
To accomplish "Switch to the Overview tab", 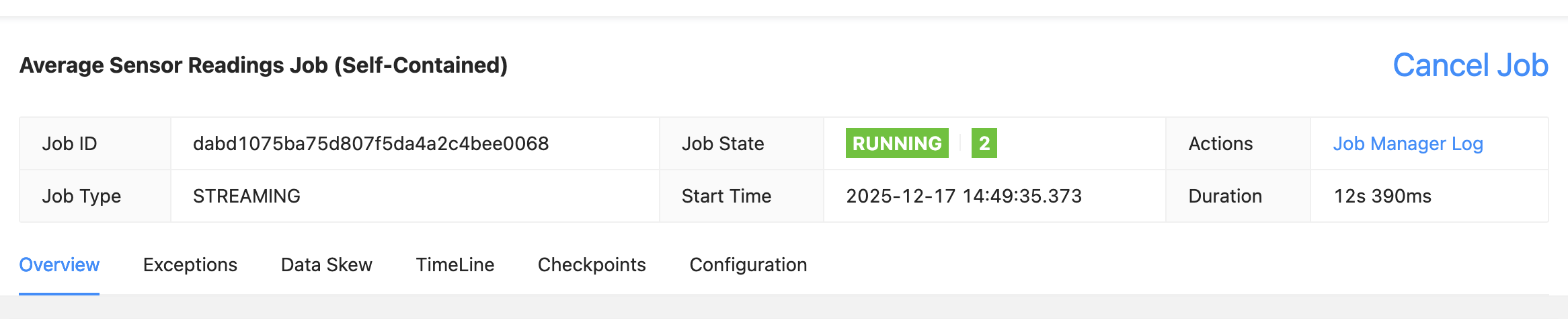I will tap(59, 264).
